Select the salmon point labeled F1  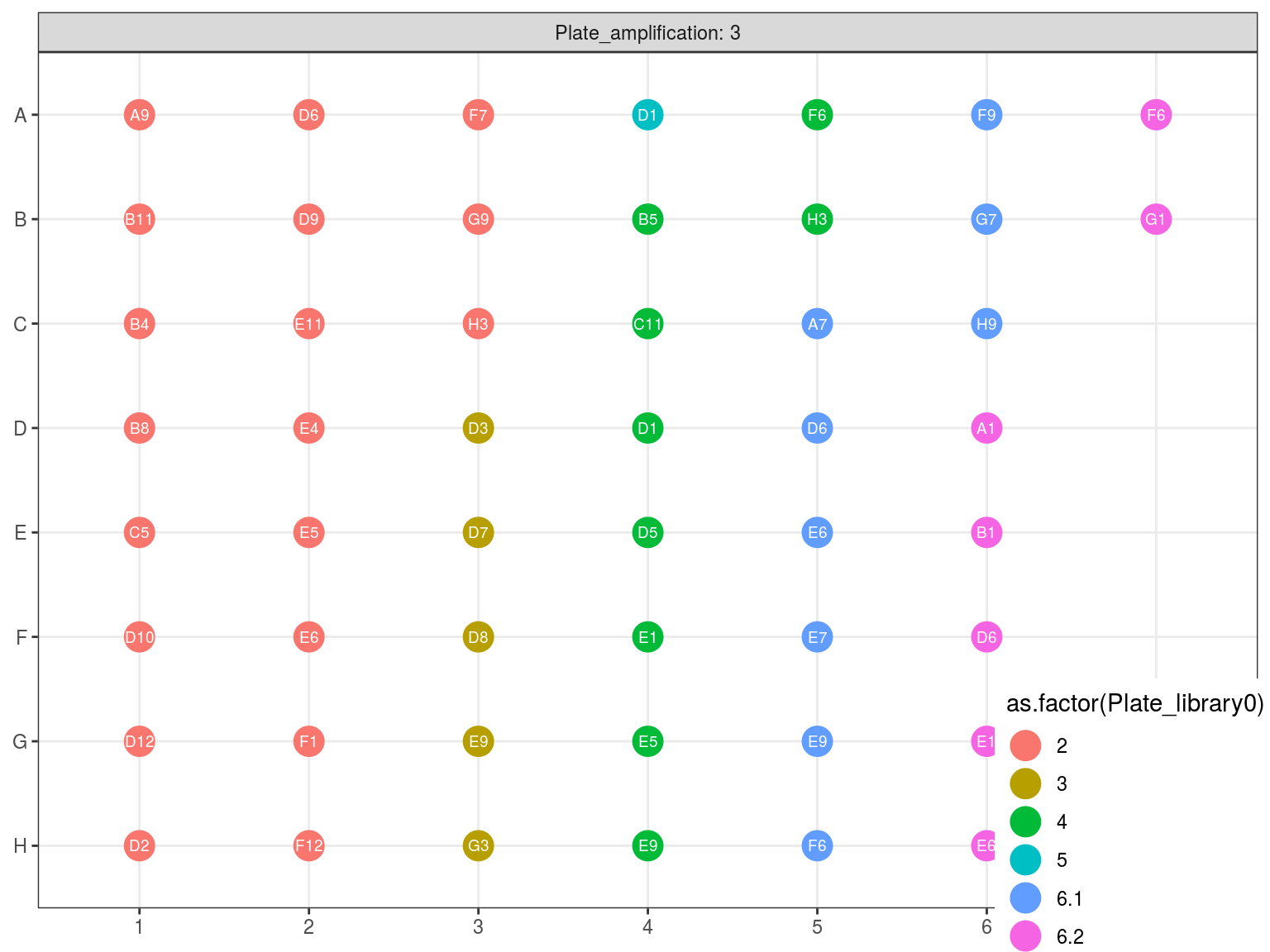click(x=308, y=741)
